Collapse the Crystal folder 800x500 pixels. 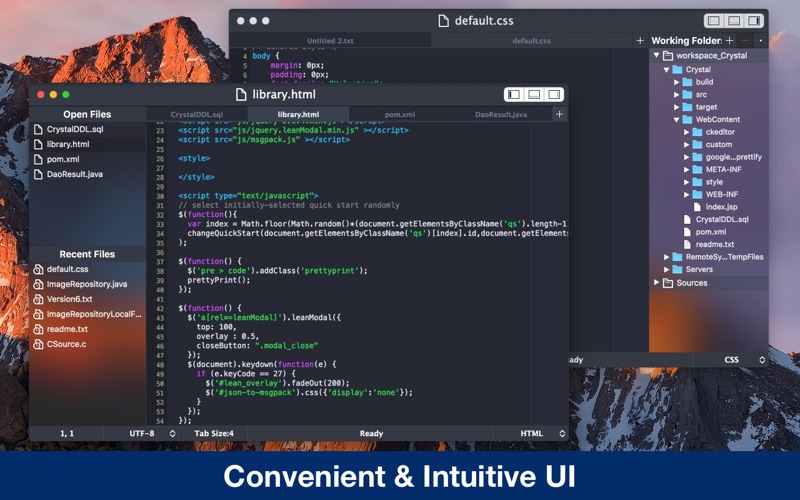click(x=666, y=69)
